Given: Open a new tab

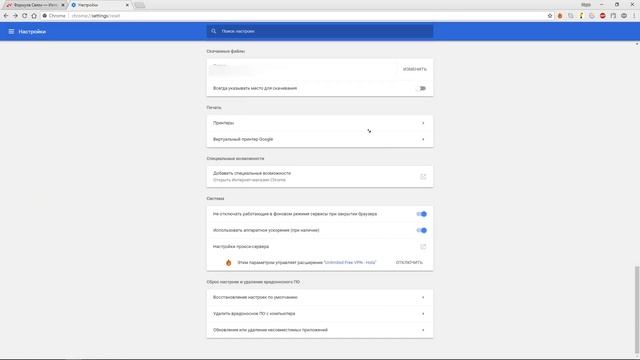Looking at the screenshot, I should (x=139, y=5).
